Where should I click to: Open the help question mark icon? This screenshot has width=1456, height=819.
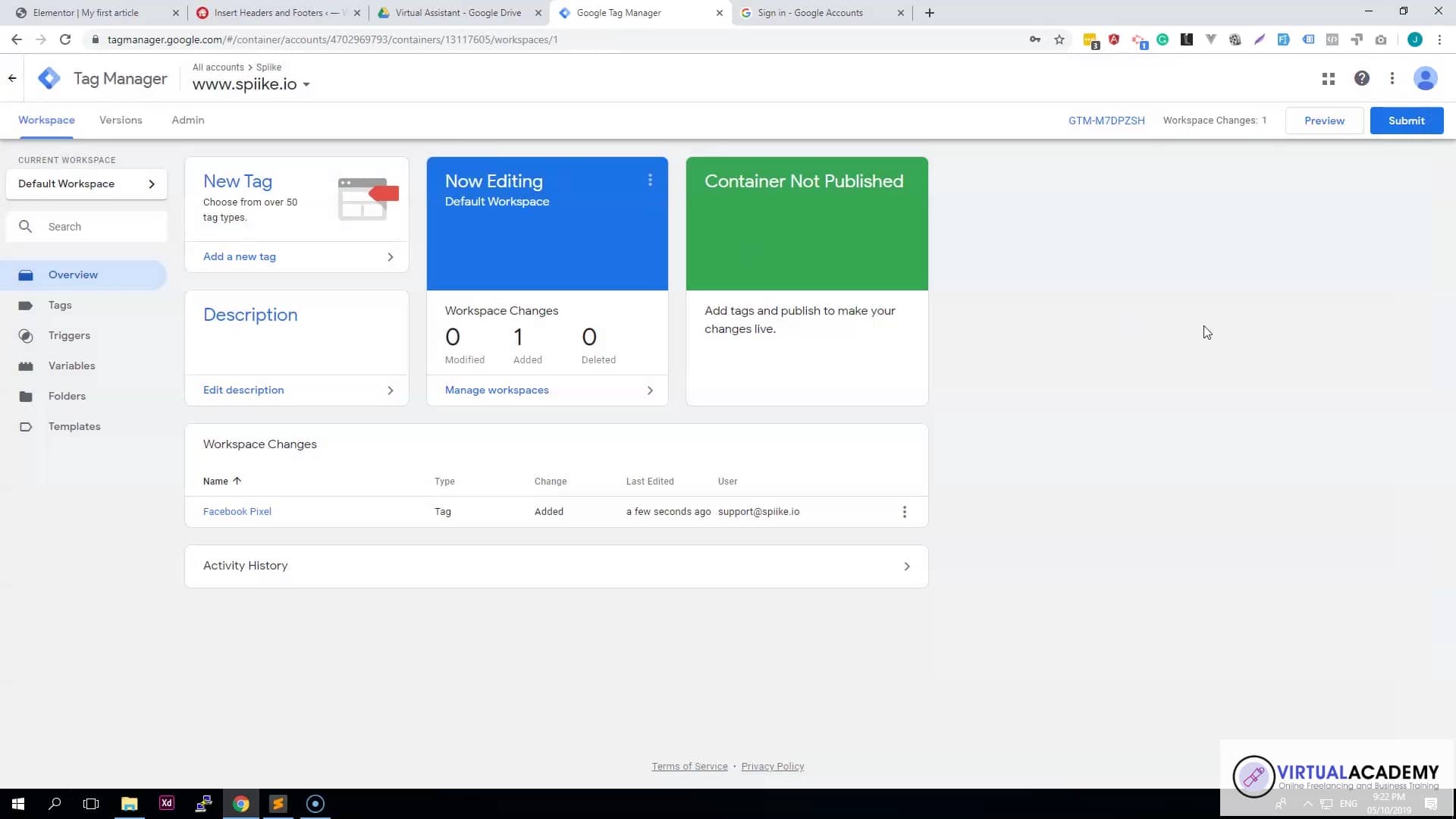(x=1362, y=78)
